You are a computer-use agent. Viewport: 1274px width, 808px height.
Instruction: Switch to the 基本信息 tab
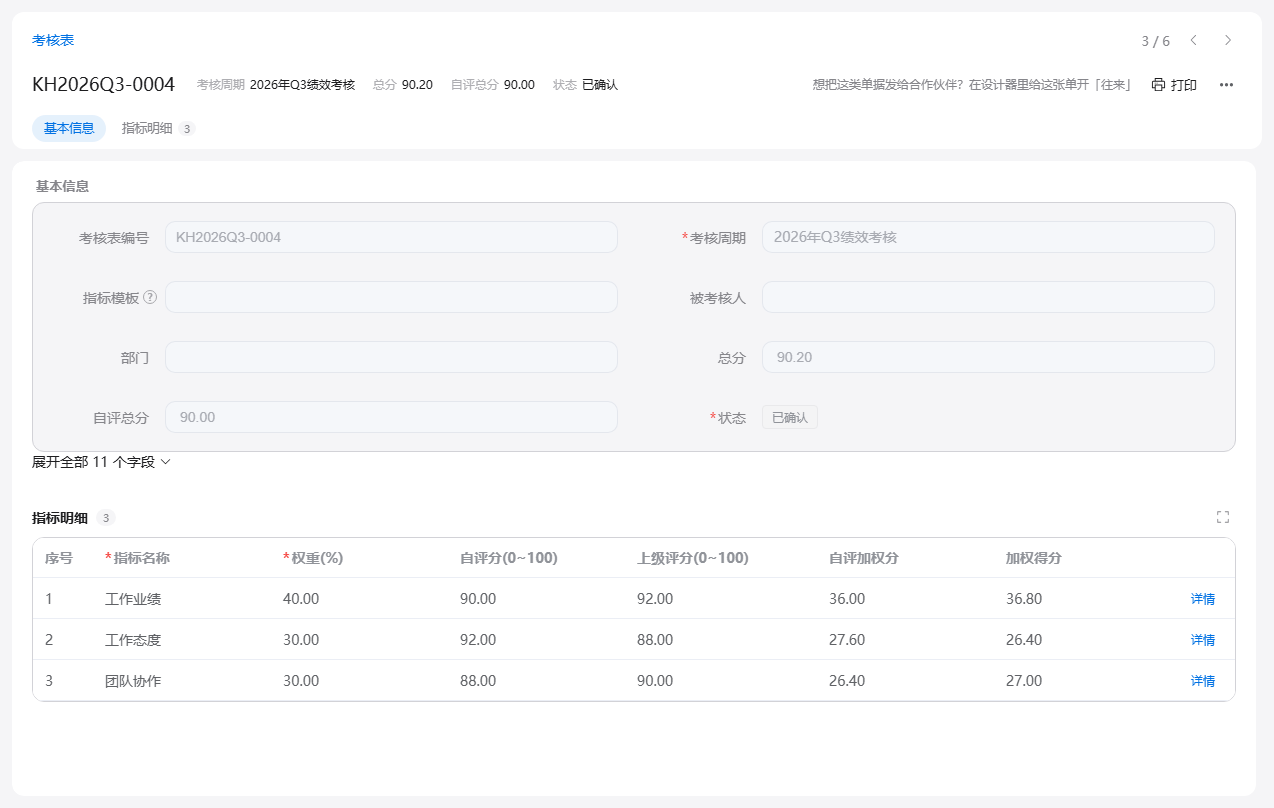pos(69,128)
